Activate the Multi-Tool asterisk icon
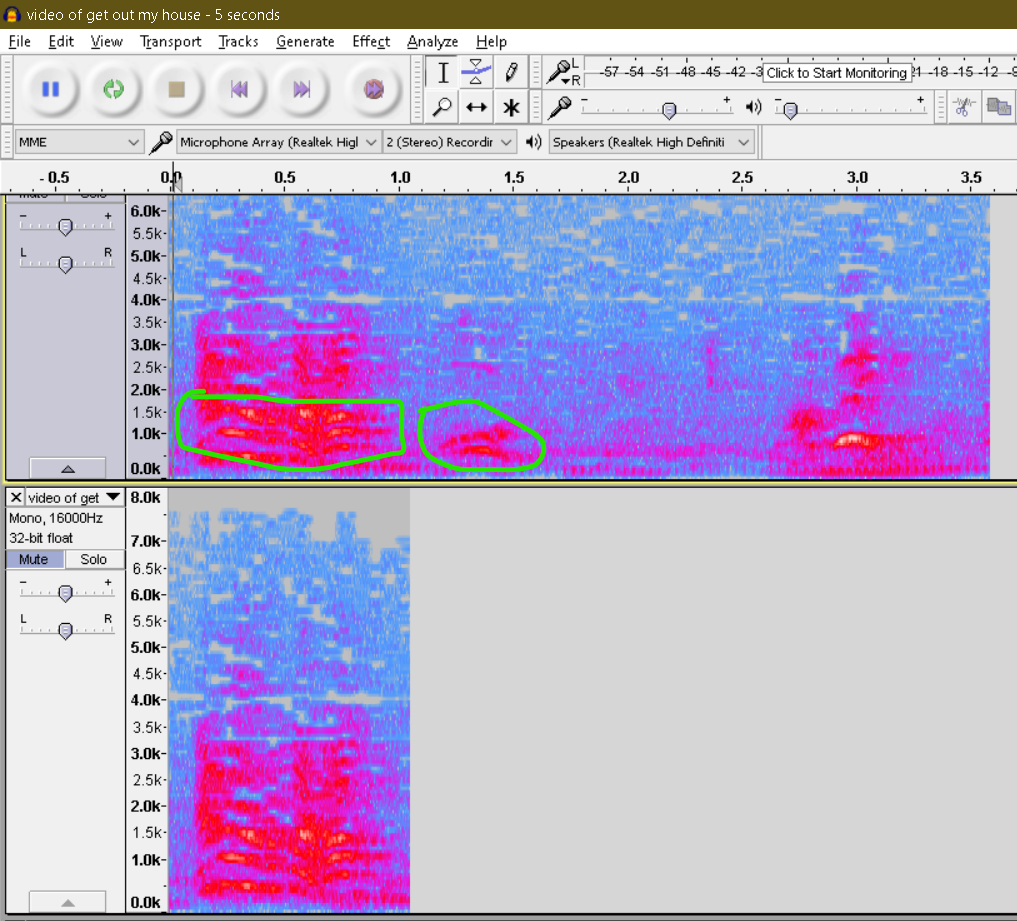The image size is (1017, 921). (511, 107)
